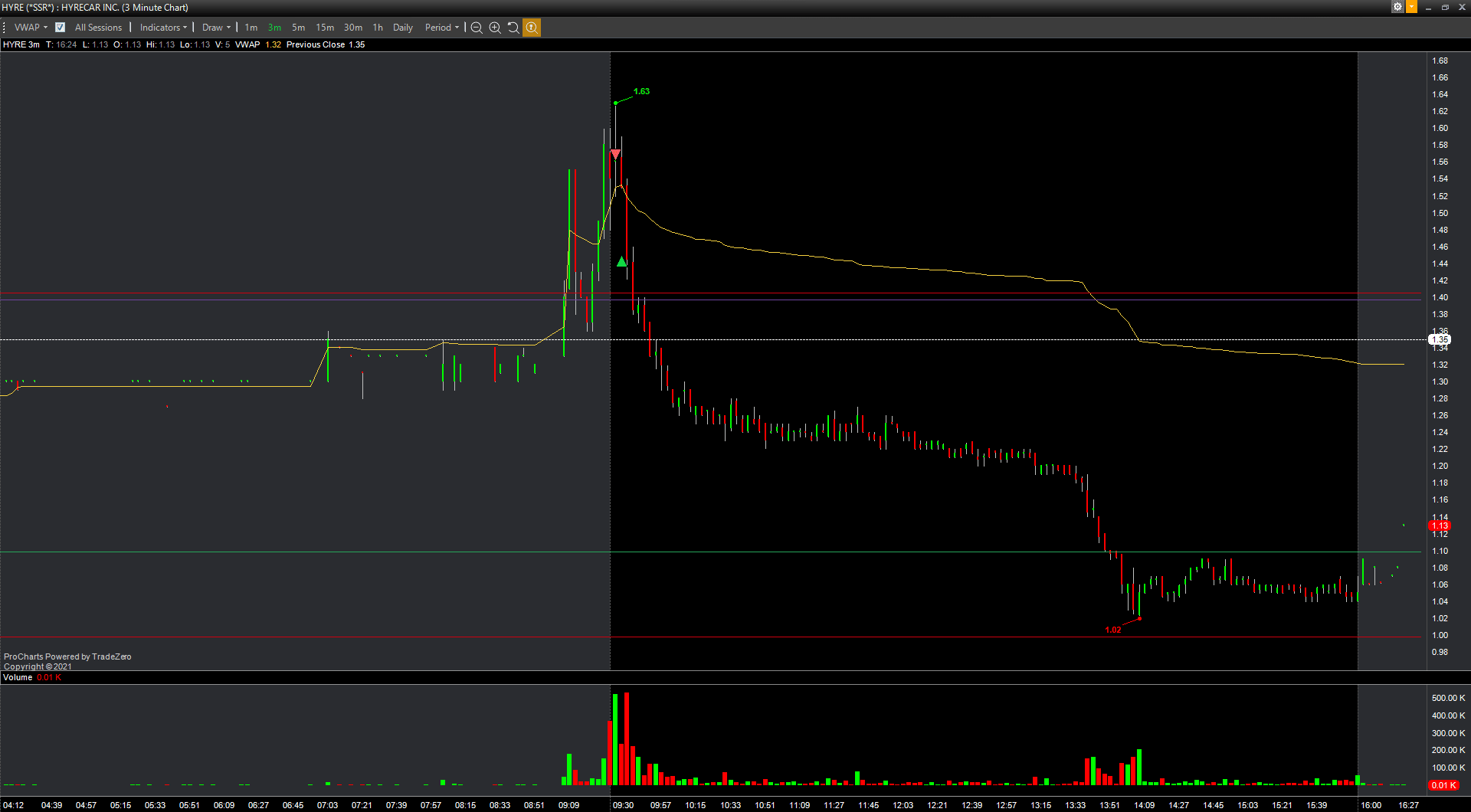Zoom out the chart with minus magnifier
Image resolution: width=1471 pixels, height=812 pixels.
[477, 28]
